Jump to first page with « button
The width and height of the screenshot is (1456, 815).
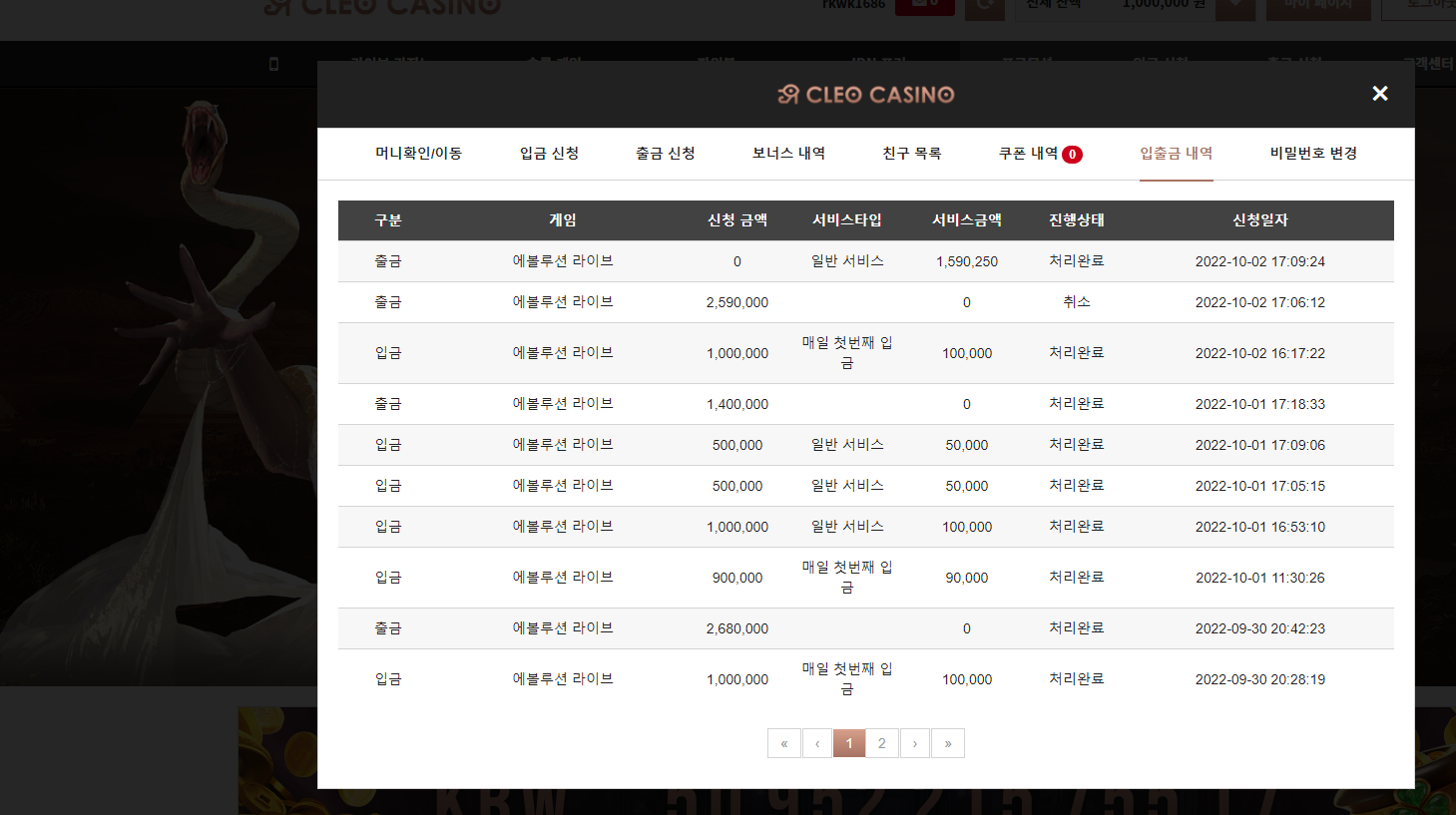pyautogui.click(x=784, y=743)
